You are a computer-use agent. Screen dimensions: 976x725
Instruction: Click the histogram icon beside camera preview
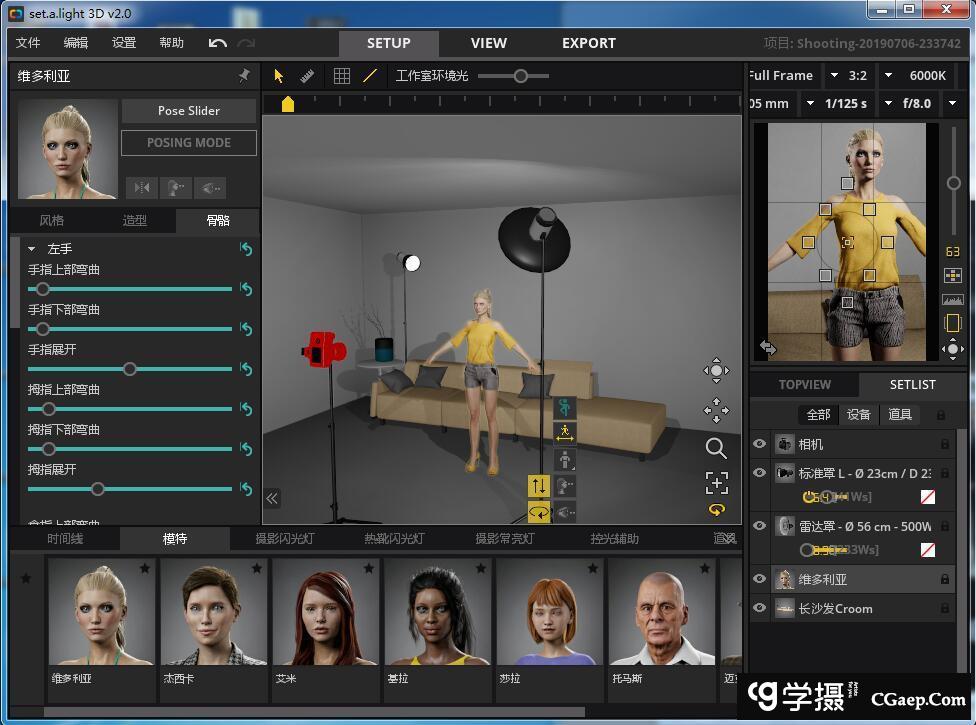pyautogui.click(x=952, y=299)
